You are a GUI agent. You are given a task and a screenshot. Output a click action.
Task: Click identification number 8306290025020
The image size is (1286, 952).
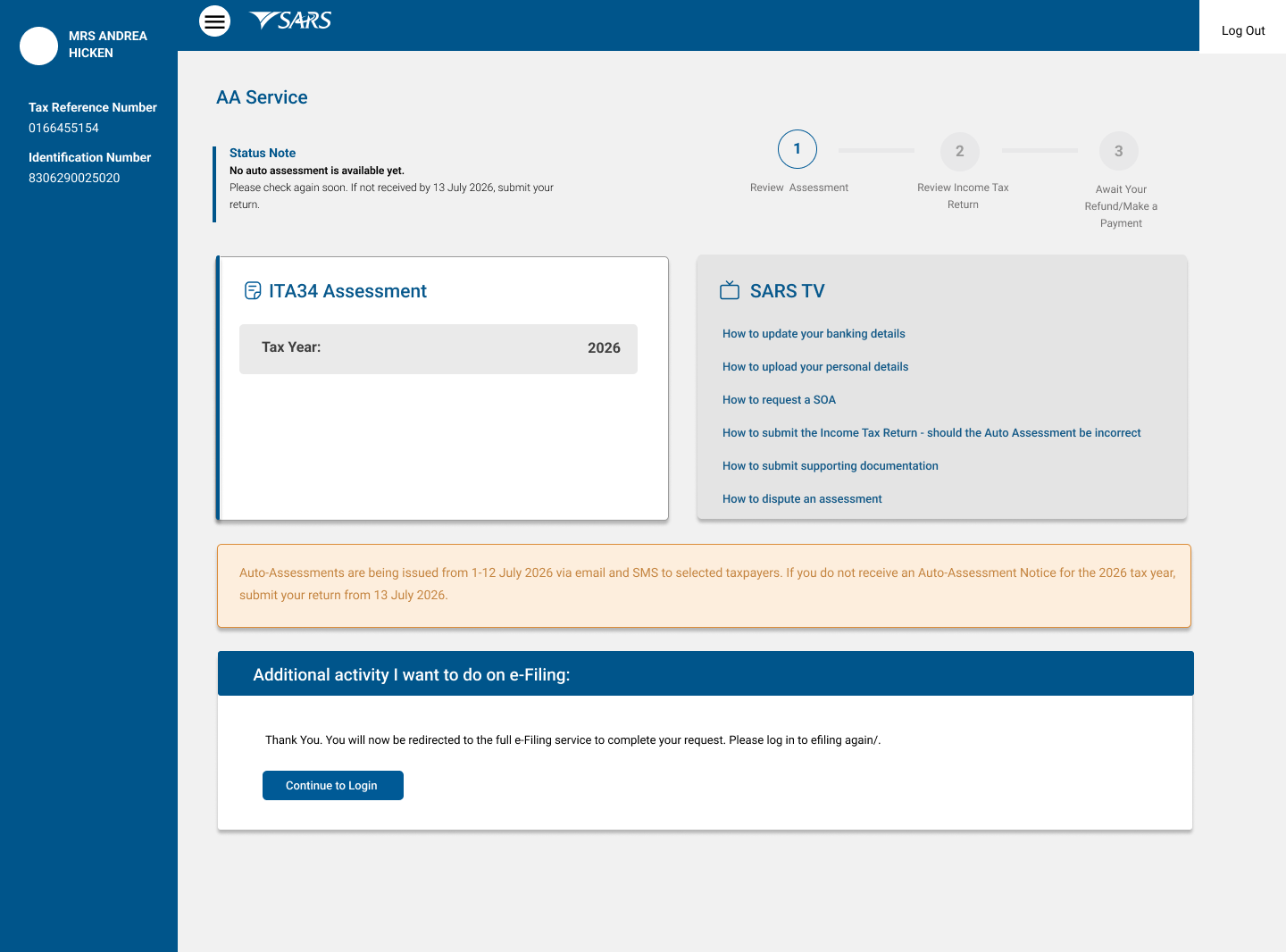[x=74, y=178]
